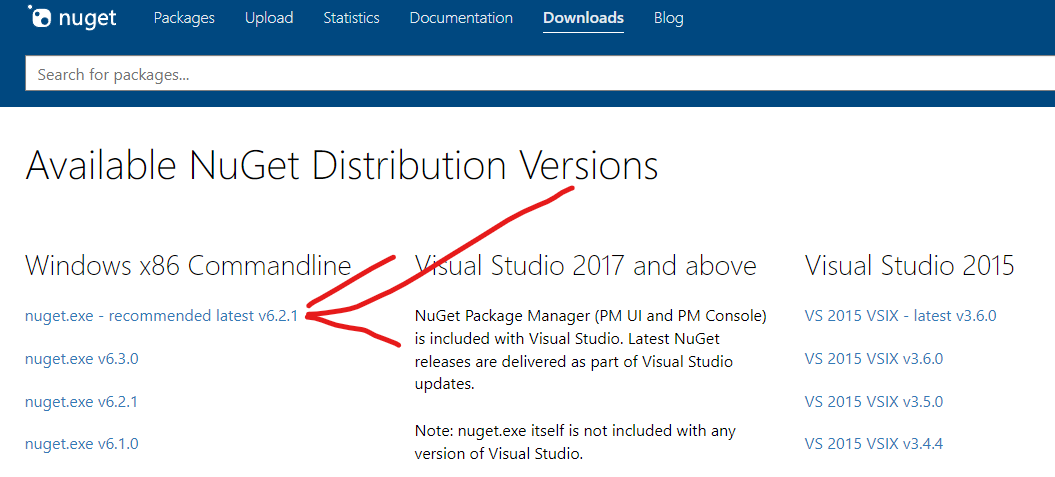The height and width of the screenshot is (477, 1055).
Task: Open the Statistics page
Action: pyautogui.click(x=351, y=18)
